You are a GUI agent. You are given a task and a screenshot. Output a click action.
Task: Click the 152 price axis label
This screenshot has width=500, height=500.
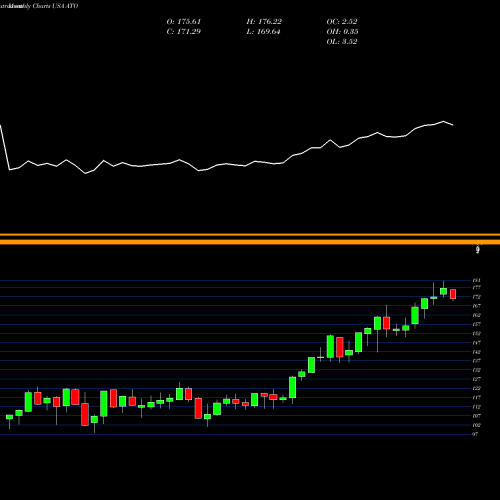click(476, 333)
